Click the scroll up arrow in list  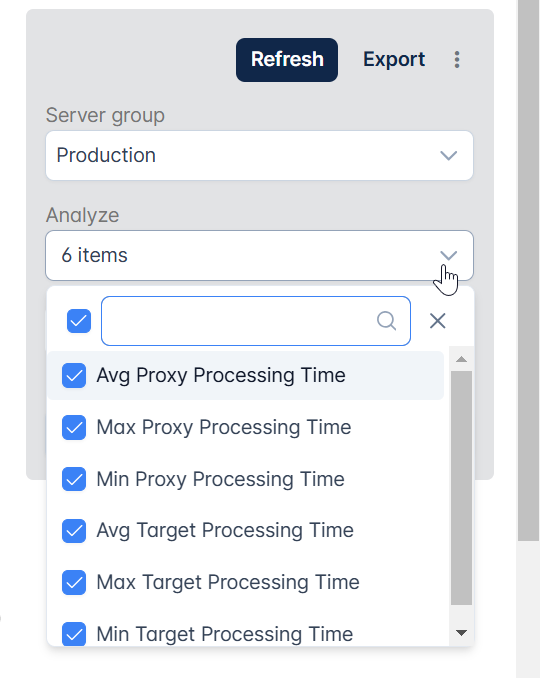[461, 359]
